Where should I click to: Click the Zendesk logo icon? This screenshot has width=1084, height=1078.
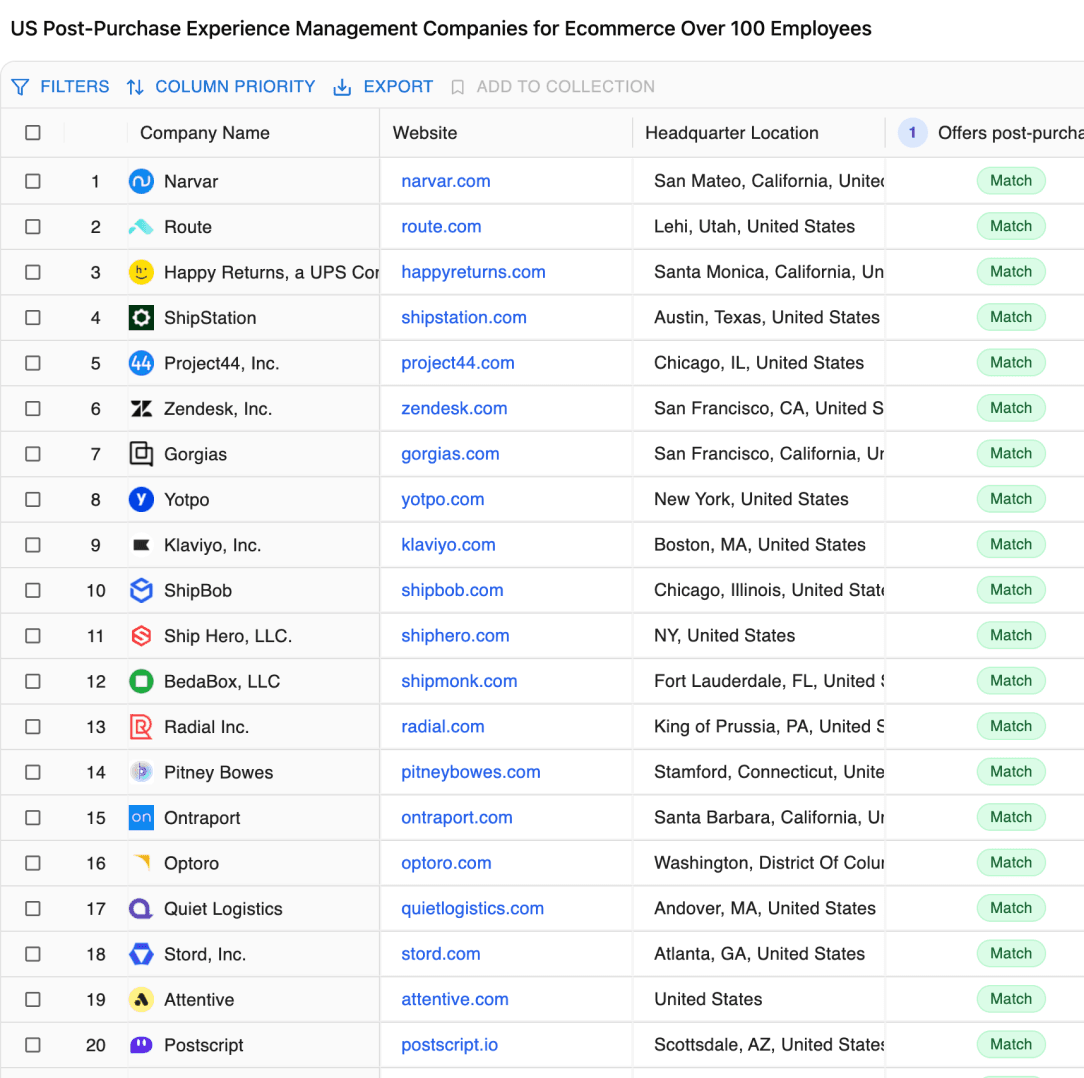click(141, 409)
